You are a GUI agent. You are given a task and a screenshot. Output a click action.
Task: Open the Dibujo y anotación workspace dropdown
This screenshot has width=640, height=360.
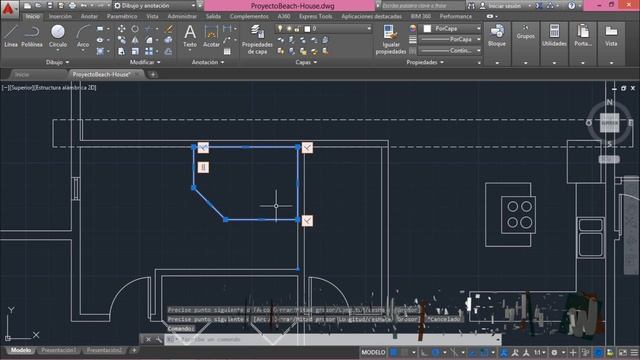pyautogui.click(x=155, y=6)
